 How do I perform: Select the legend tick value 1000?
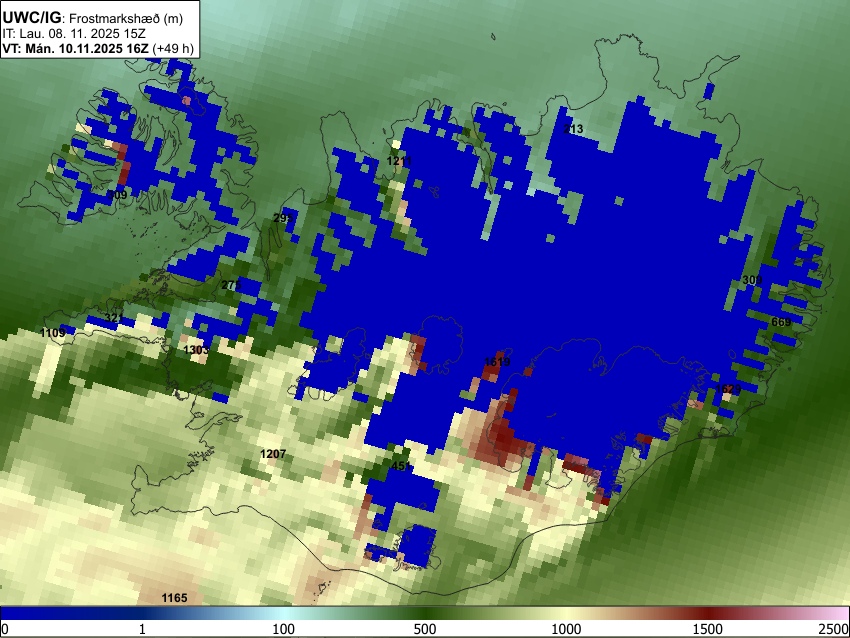566,629
